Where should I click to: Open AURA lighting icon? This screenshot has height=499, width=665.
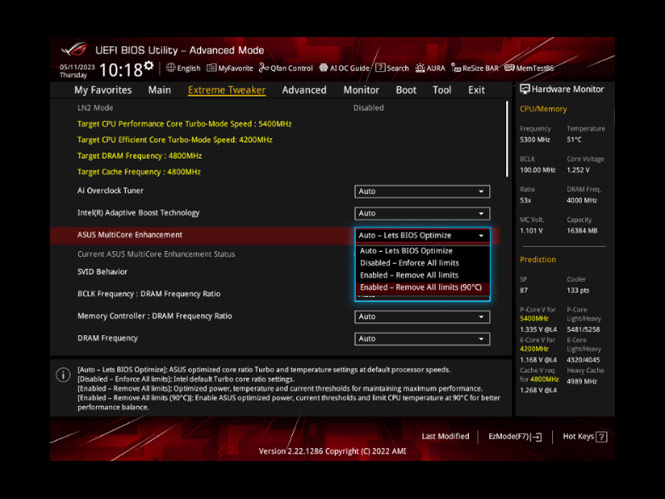click(420, 68)
